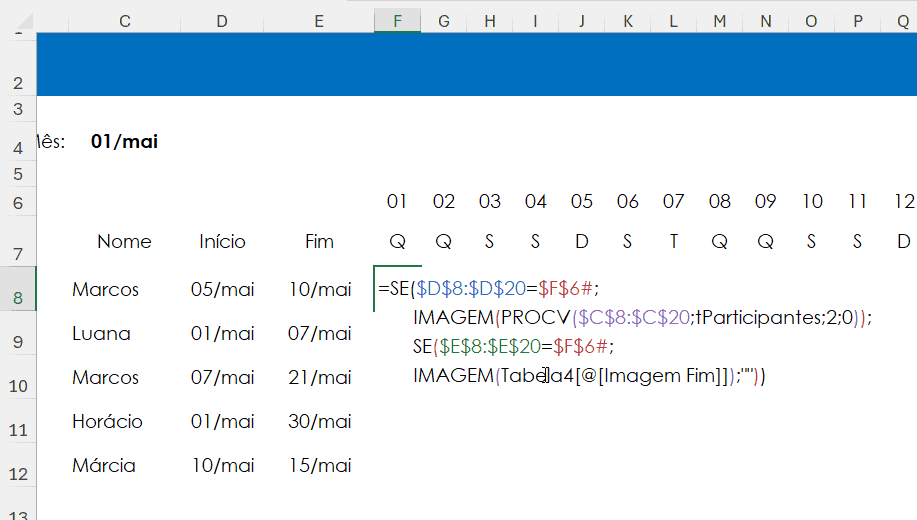Click day number 10 in row 6
Viewport: 917px width, 520px height.
(811, 202)
